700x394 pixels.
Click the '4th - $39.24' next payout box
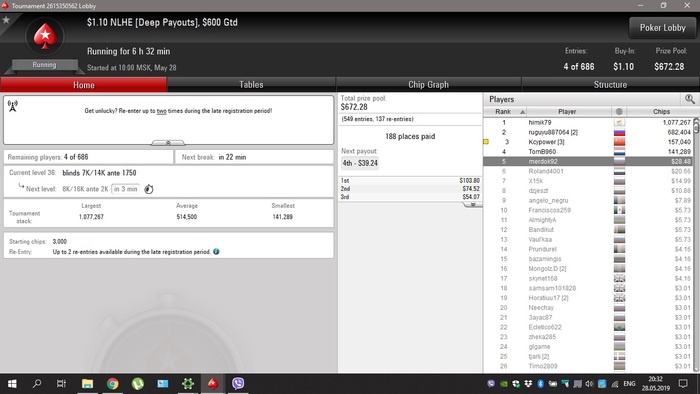[360, 163]
